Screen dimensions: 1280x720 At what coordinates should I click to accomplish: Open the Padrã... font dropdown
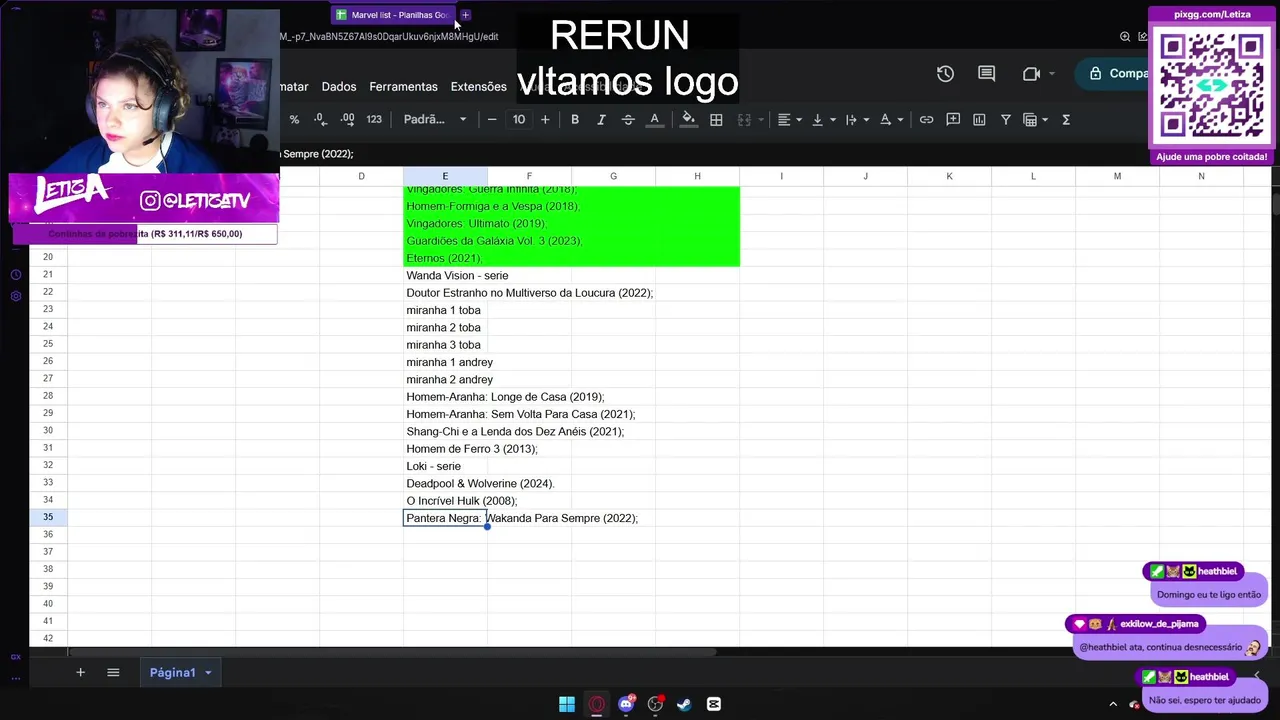(435, 119)
